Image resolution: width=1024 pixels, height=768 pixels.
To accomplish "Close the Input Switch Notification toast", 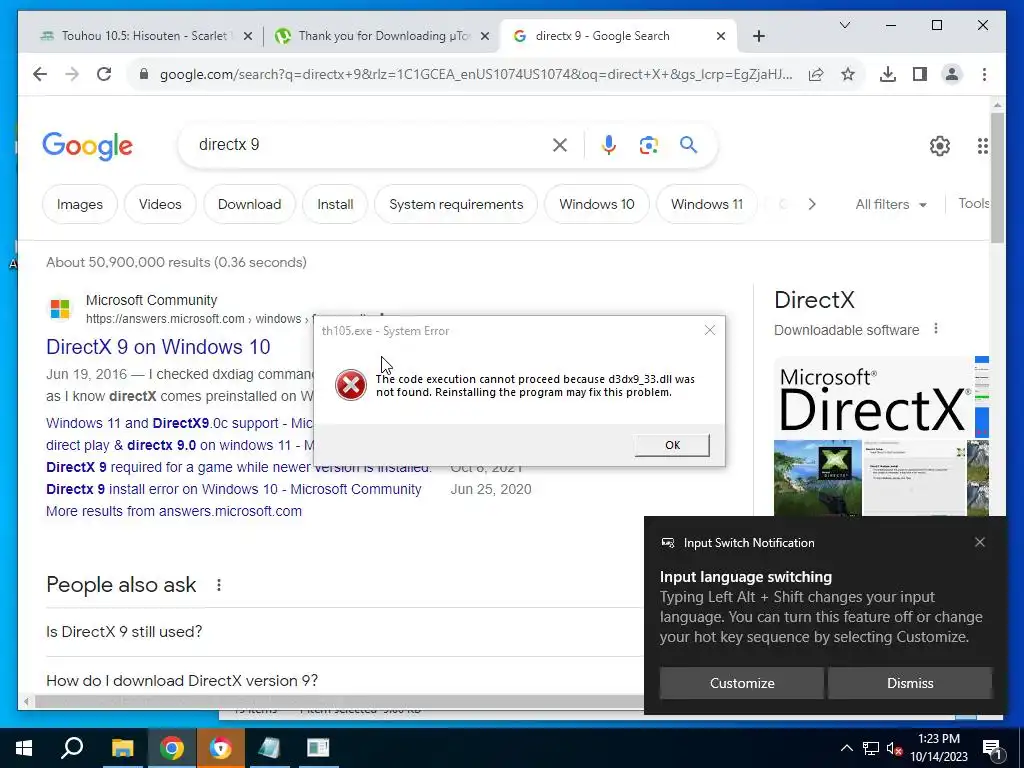I will tap(980, 542).
